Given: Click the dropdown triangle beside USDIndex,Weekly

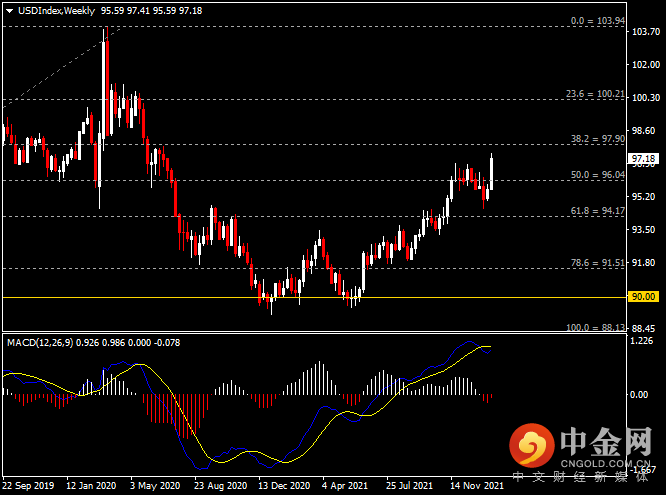Looking at the screenshot, I should pos(9,11).
